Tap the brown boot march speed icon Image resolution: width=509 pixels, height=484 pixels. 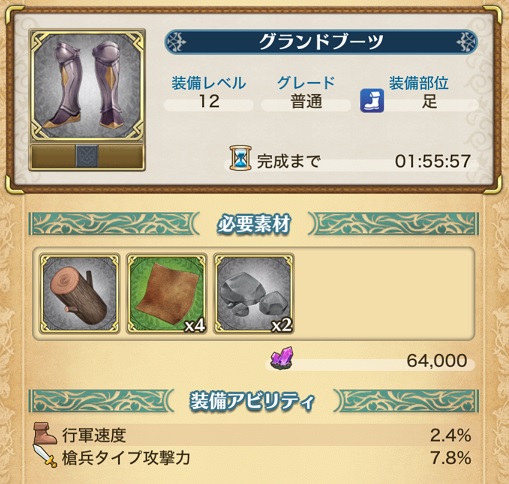coord(45,433)
